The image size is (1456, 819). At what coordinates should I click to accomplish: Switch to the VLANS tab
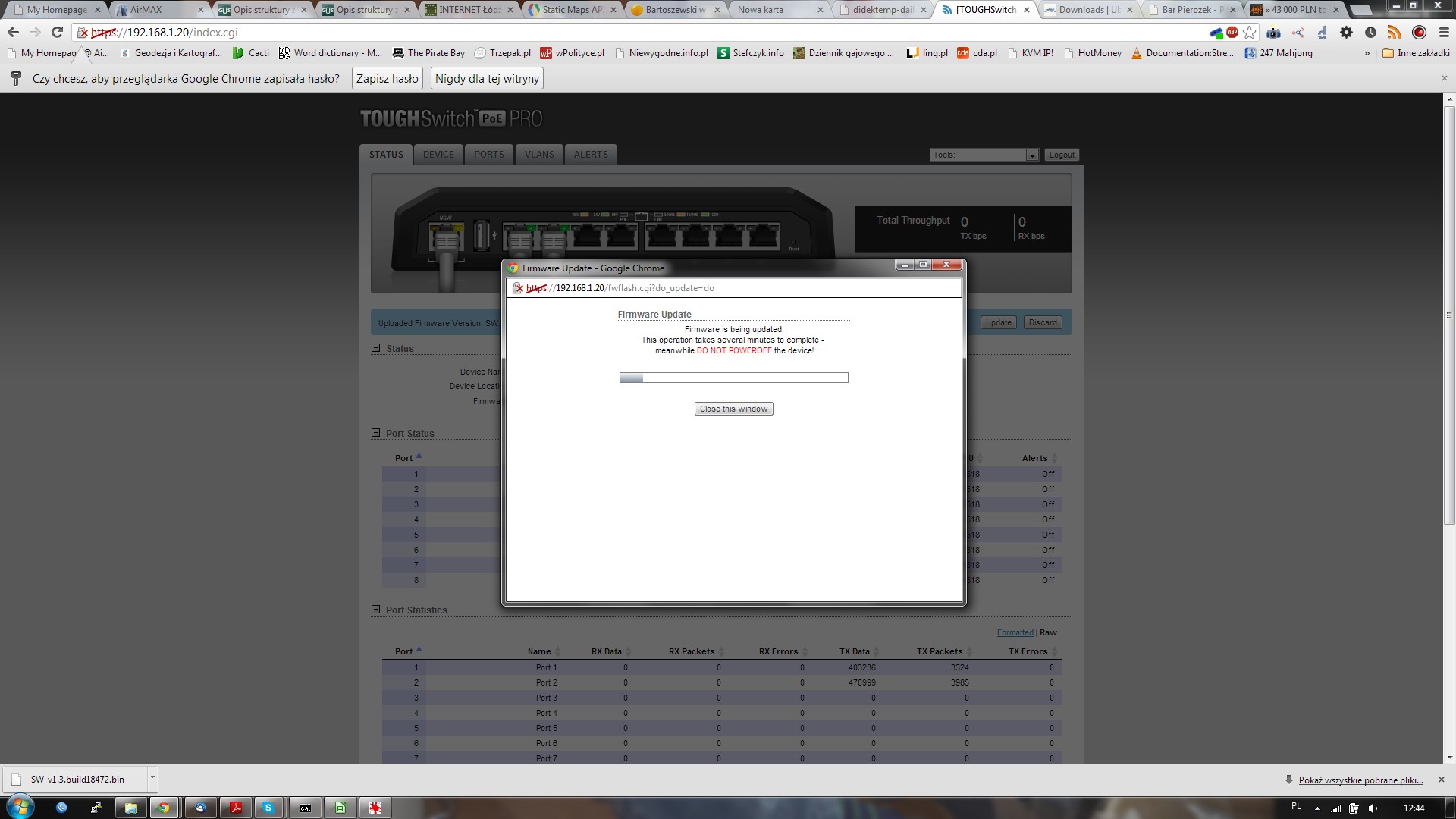[539, 155]
